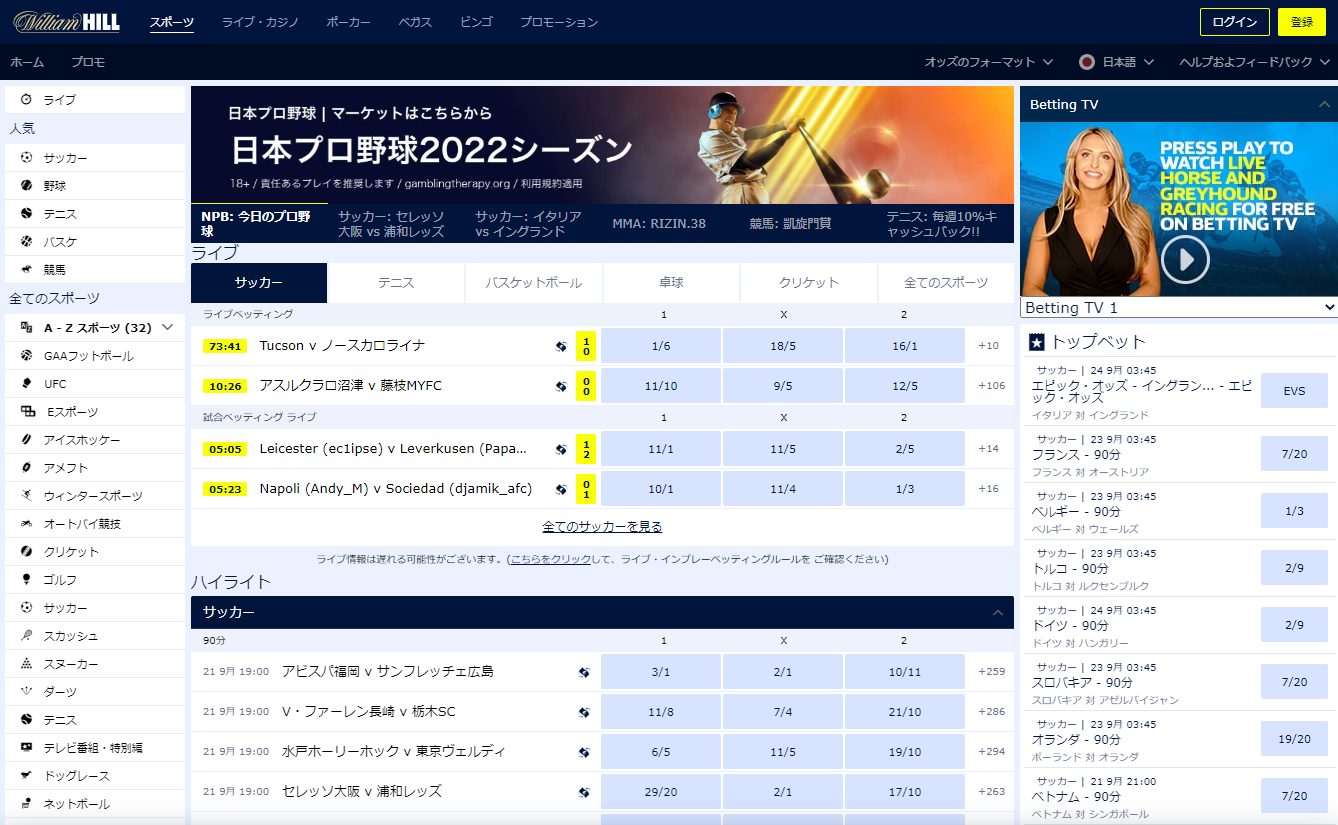Image resolution: width=1338 pixels, height=825 pixels.
Task: Switch to ライブ・カジノ in top menu
Action: click(x=260, y=22)
